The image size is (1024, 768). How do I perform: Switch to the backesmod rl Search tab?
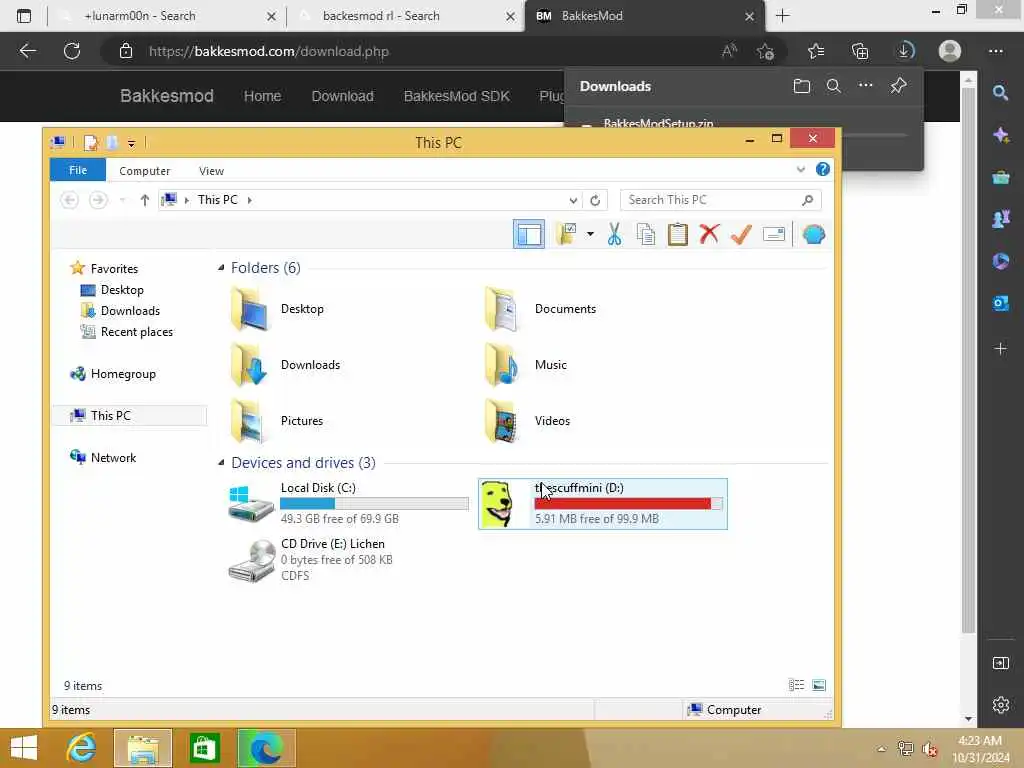pyautogui.click(x=405, y=16)
